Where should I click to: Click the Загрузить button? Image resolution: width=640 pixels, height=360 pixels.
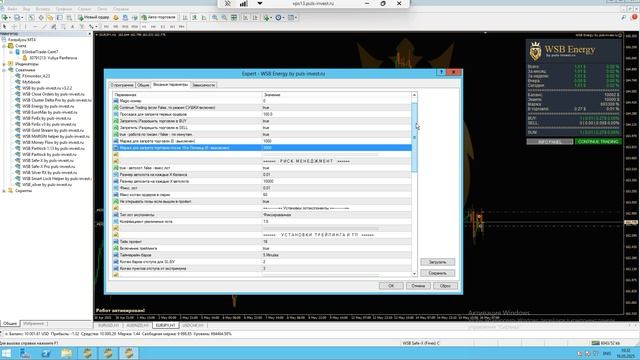click(x=438, y=262)
